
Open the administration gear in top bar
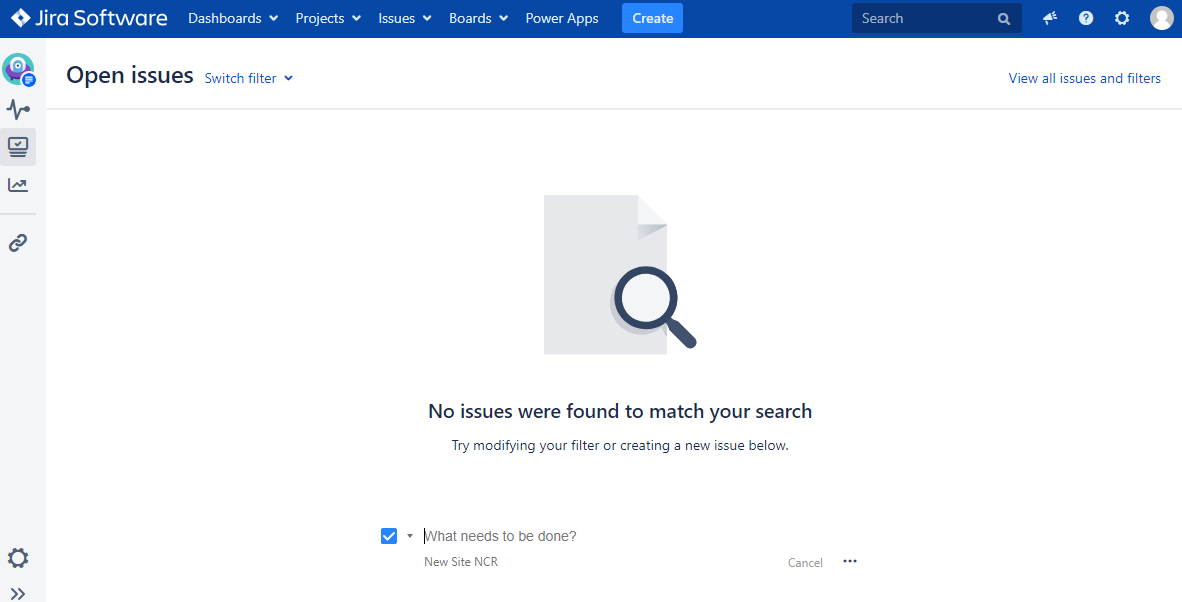click(1122, 18)
